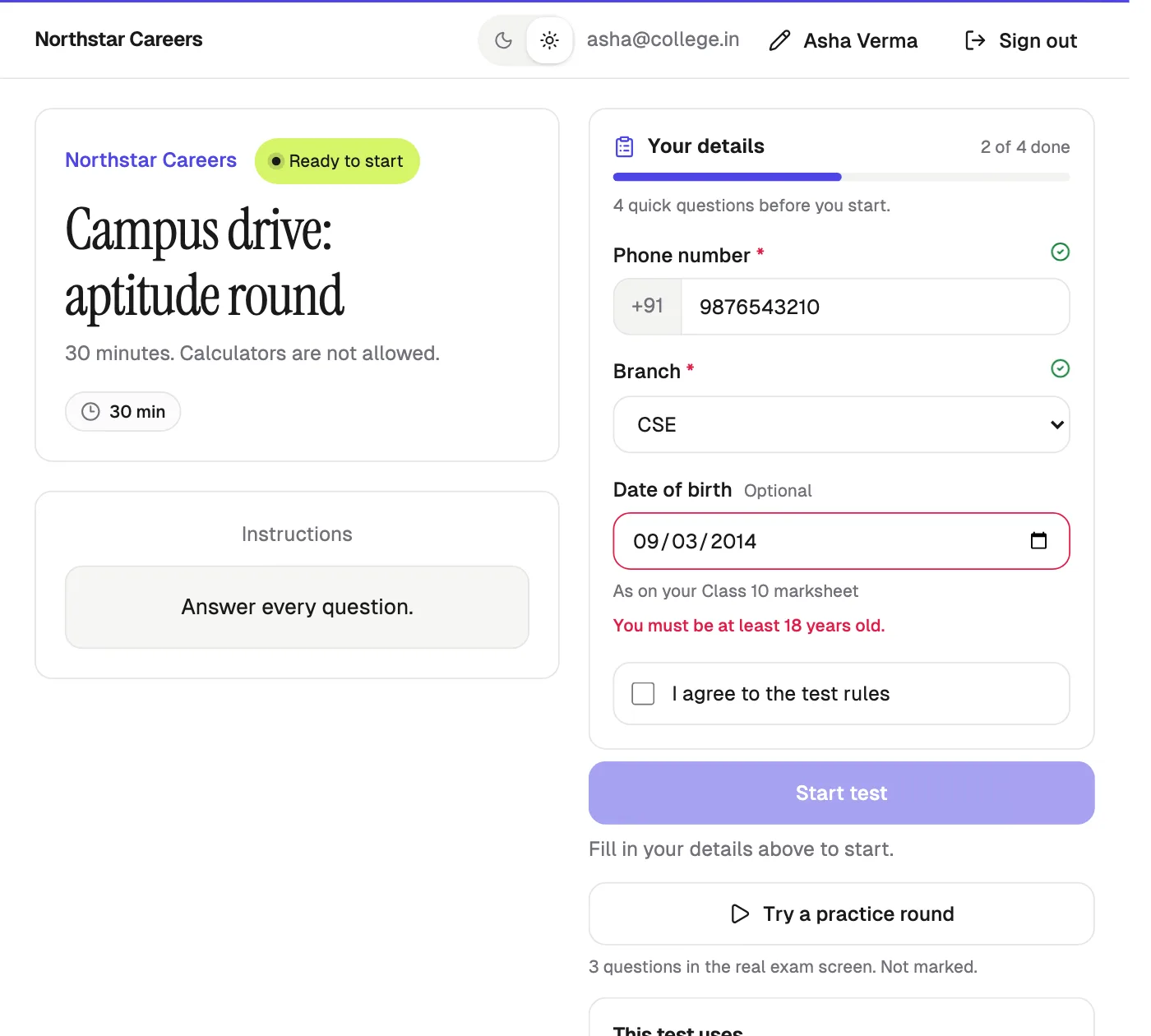The image size is (1151, 1036).
Task: Click the 'Instructions' heading
Action: coord(297,534)
